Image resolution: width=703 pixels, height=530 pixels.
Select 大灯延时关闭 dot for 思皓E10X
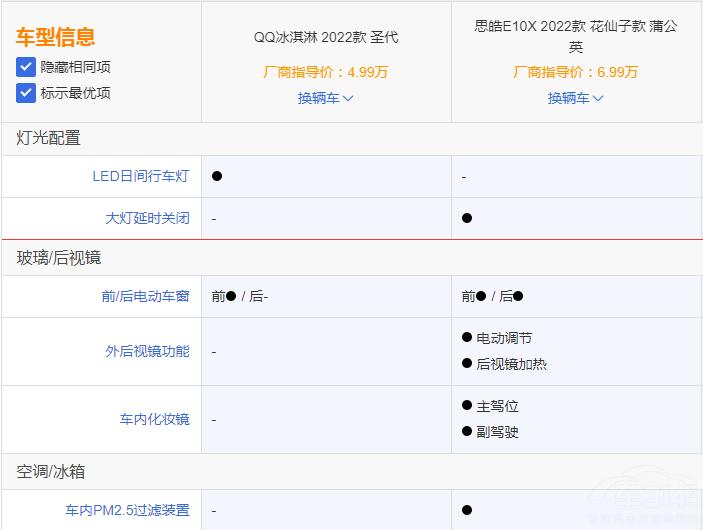[467, 218]
